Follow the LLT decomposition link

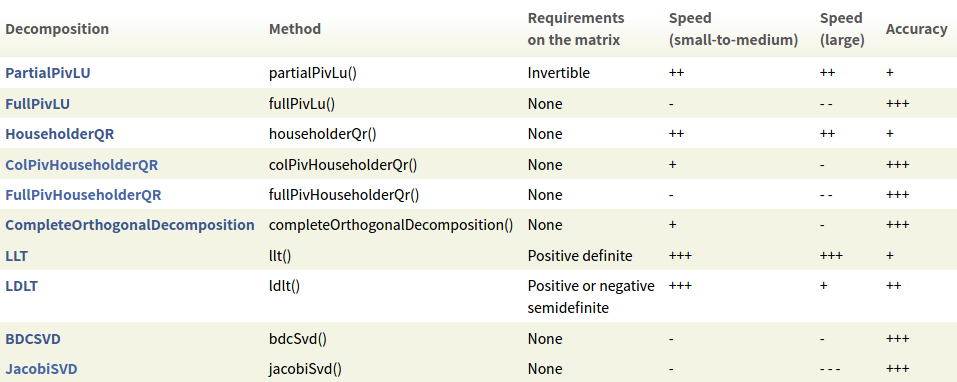coord(16,256)
